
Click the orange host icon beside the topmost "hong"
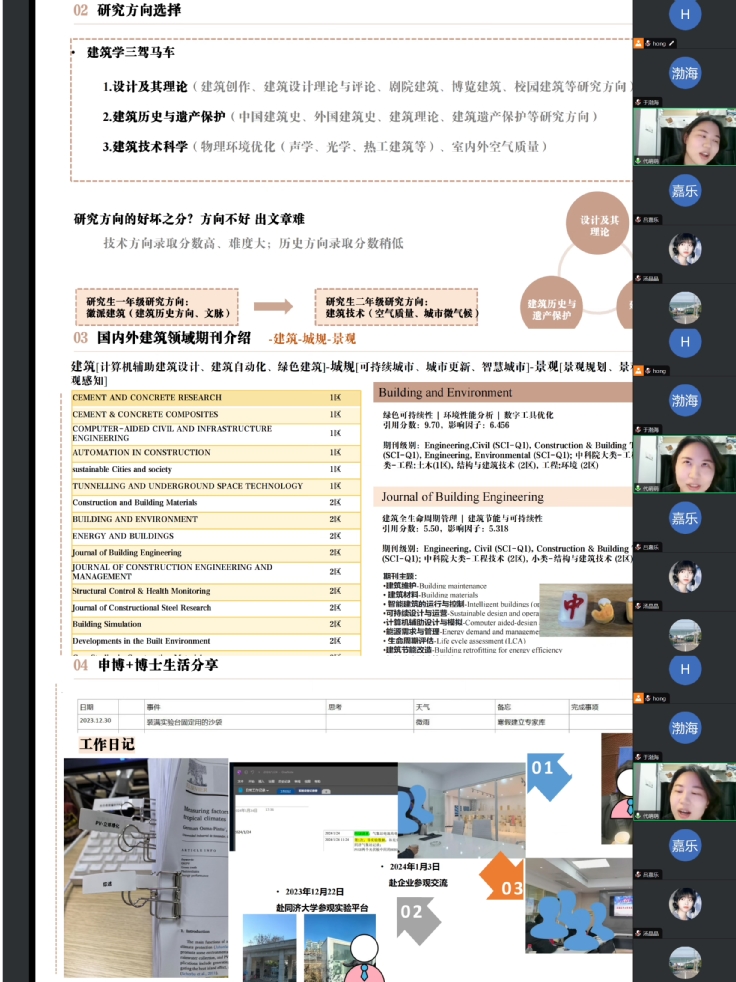point(638,43)
